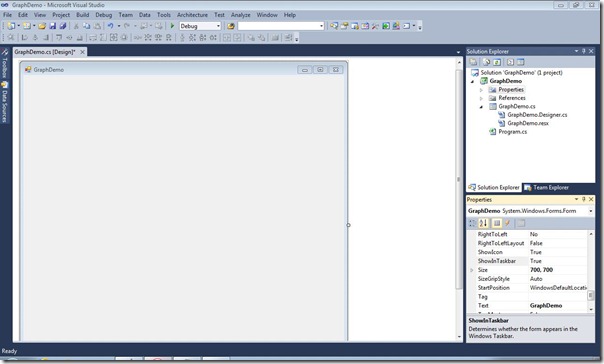
Task: Expand the Properties folder node
Action: 481,90
